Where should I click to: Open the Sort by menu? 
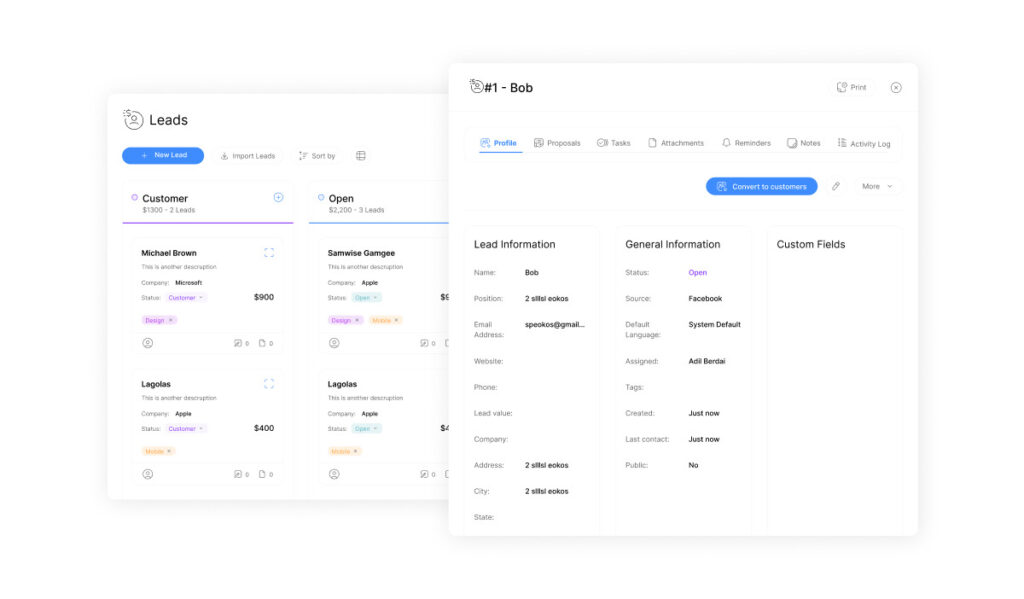(316, 156)
